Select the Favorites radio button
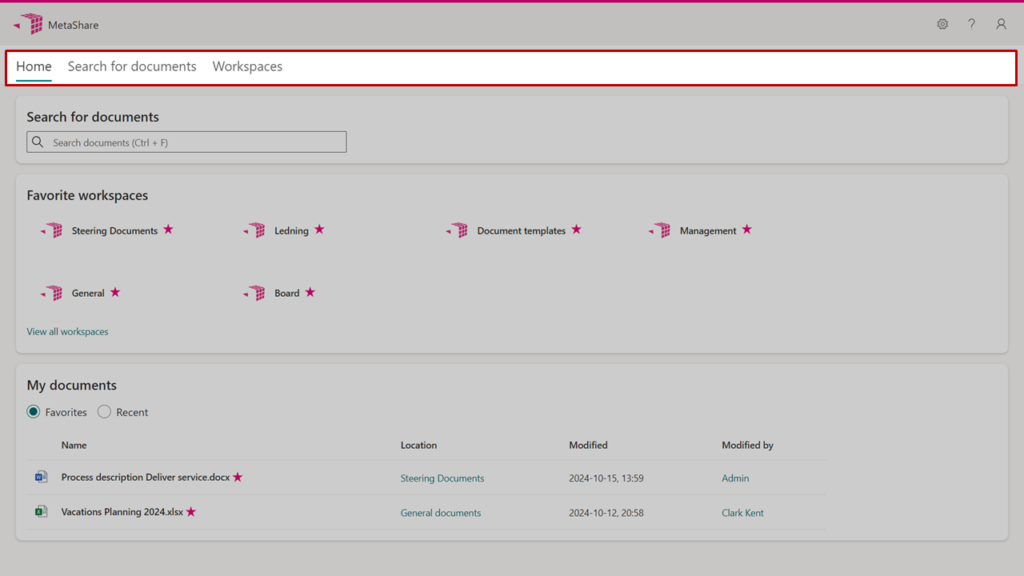1024x576 pixels. 34,412
